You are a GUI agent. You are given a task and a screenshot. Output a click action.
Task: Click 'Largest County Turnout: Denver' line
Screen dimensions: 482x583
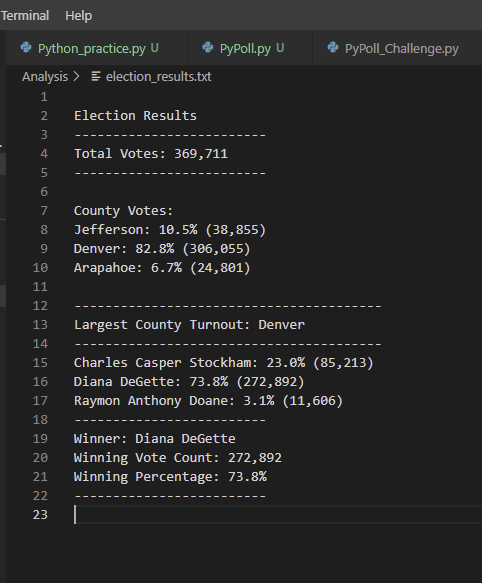[x=189, y=325]
